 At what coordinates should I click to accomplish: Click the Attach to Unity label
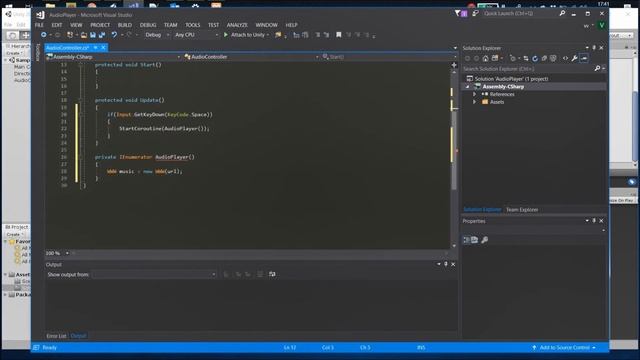point(248,35)
